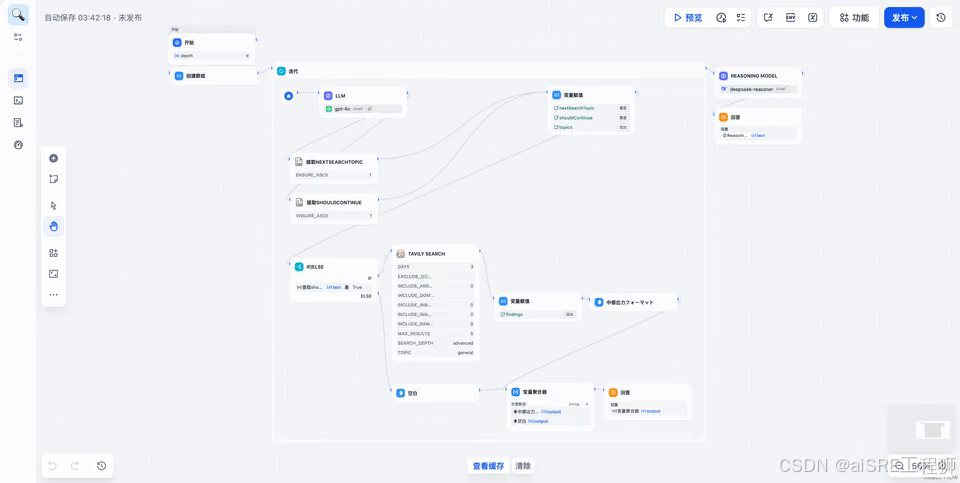Select the 空白 template node

click(435, 393)
